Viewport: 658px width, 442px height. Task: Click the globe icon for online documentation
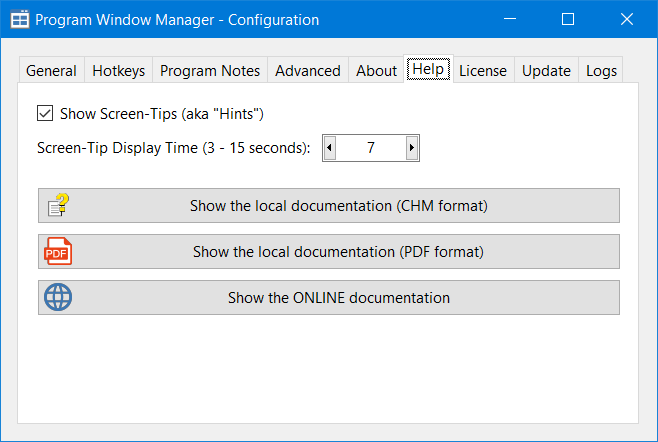pos(58,298)
